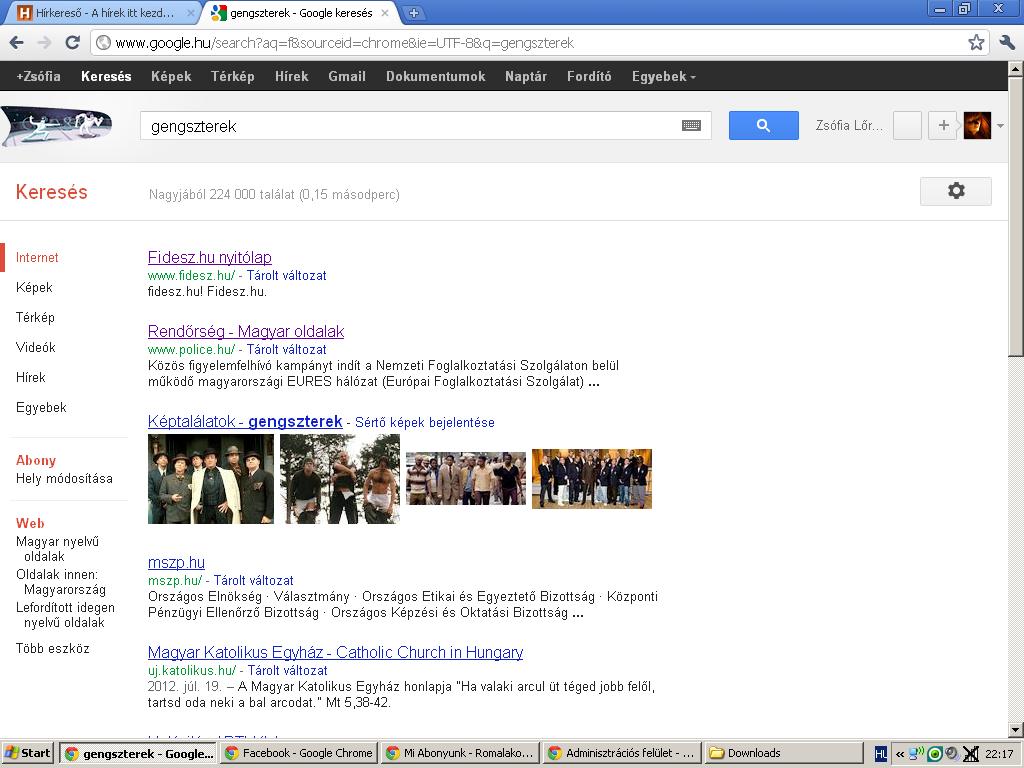
Task: Click the Google Olympic fencing doodle logo
Action: (x=57, y=127)
